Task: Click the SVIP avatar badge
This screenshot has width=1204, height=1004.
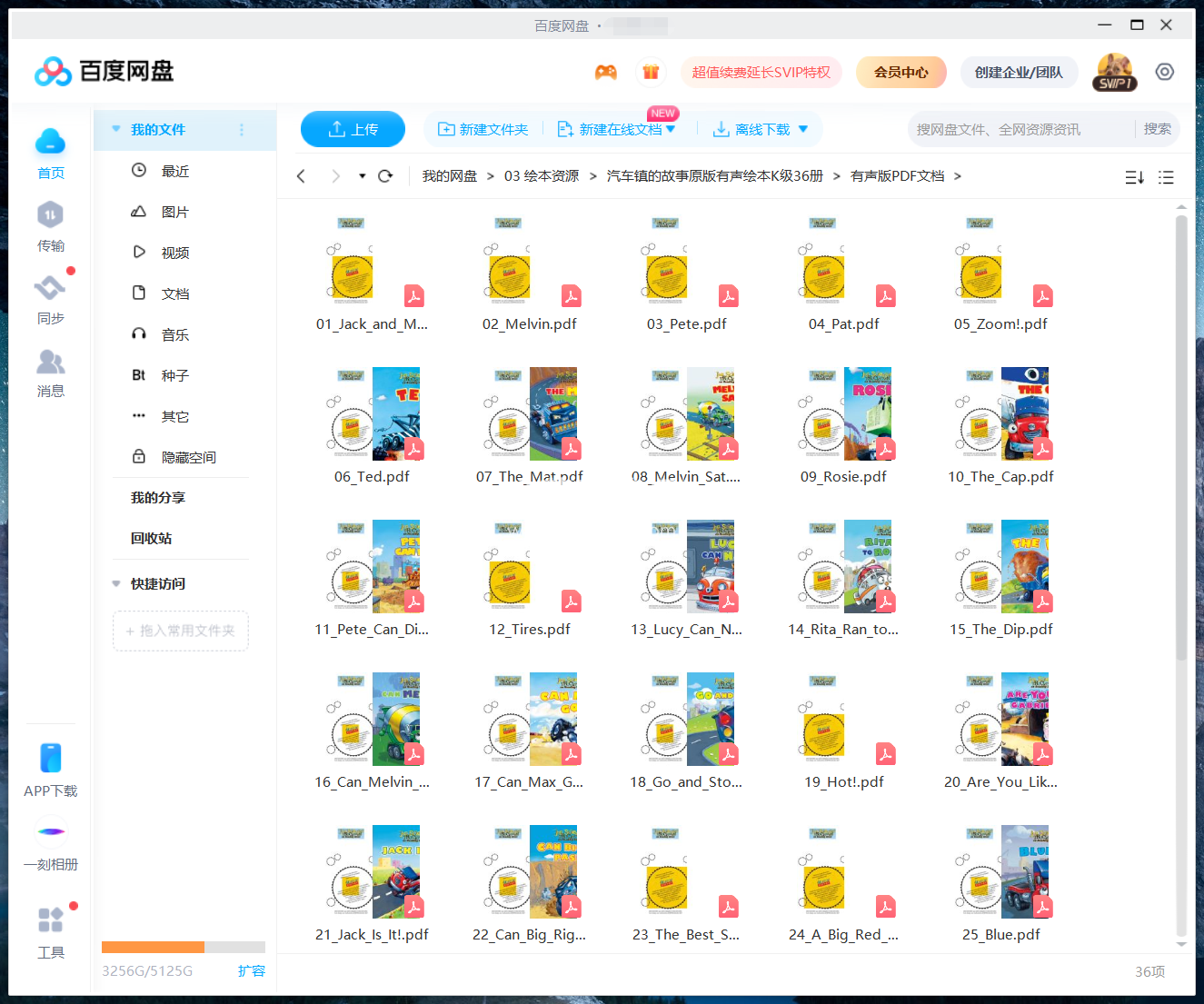Action: click(x=1114, y=71)
